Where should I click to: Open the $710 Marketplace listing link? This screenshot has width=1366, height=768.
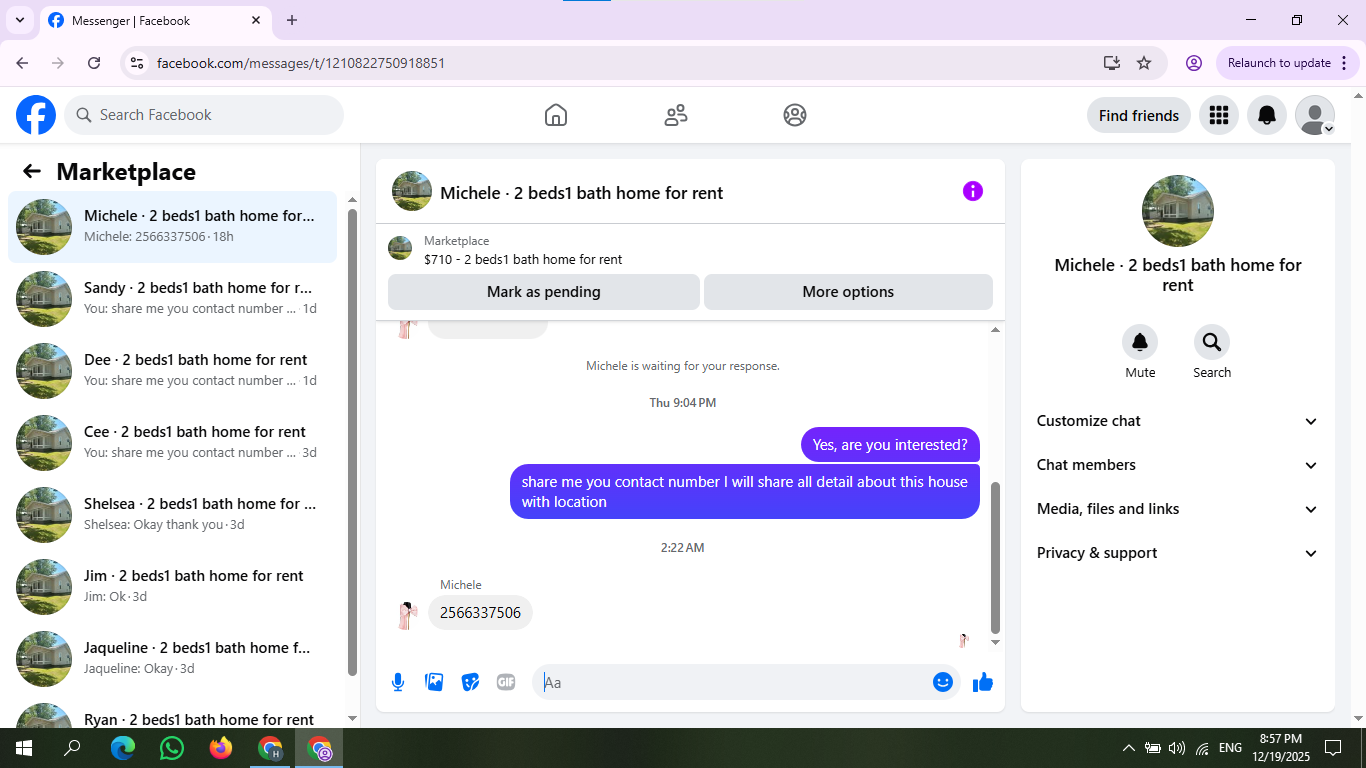coord(523,259)
